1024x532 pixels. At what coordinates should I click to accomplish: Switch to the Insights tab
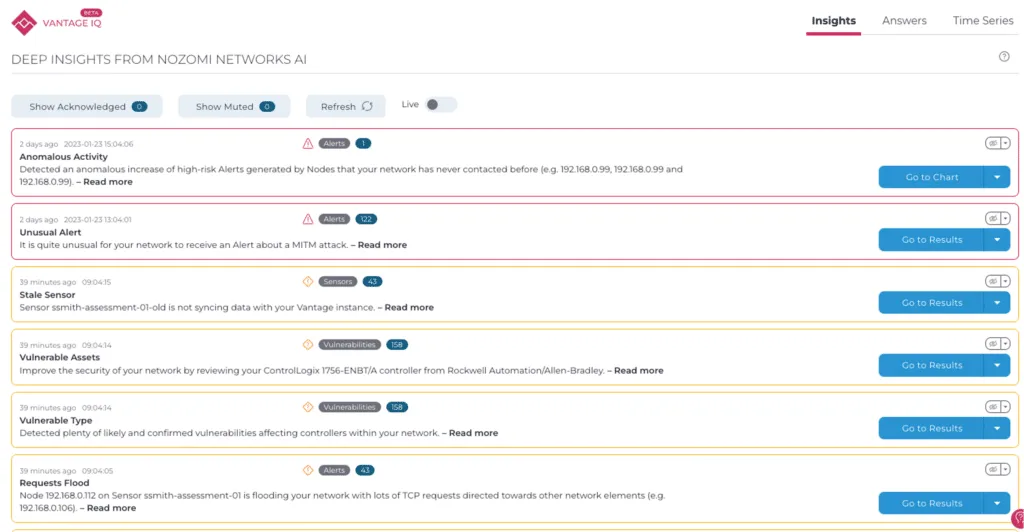coord(833,21)
